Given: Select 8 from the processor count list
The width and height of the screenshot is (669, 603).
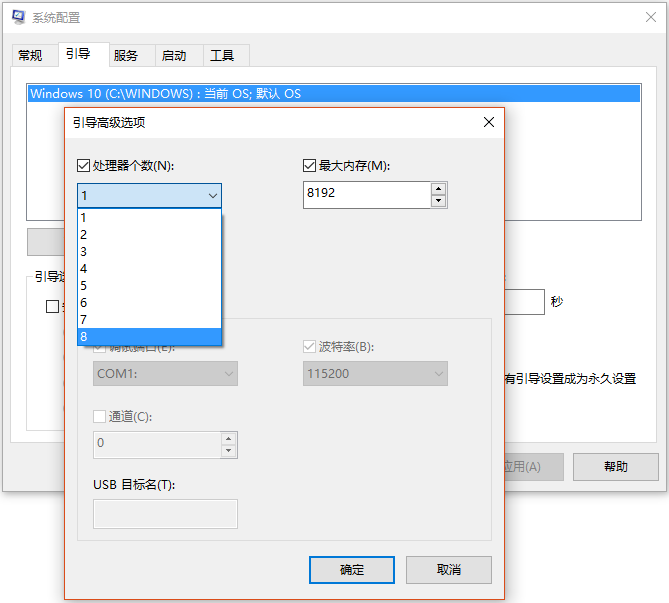Looking at the screenshot, I should click(x=148, y=336).
